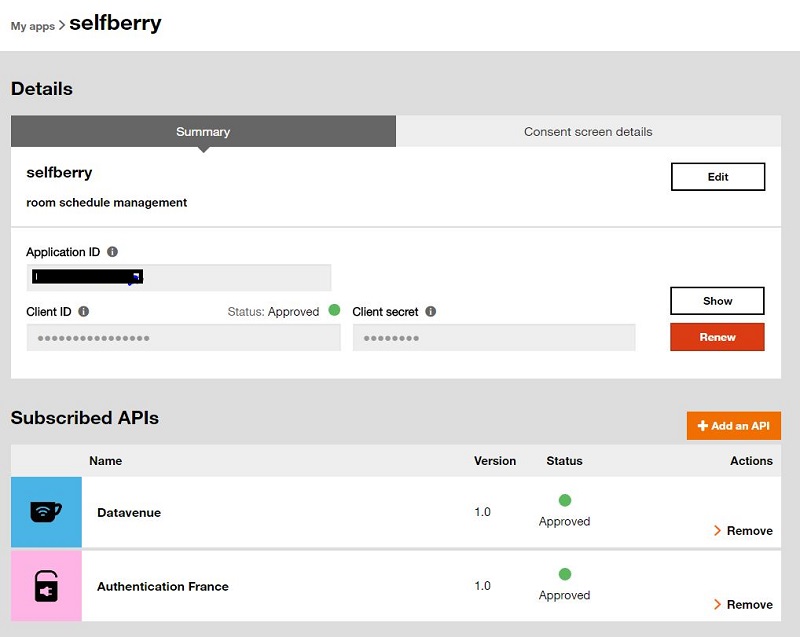Click the Client secret info icon

pyautogui.click(x=431, y=311)
